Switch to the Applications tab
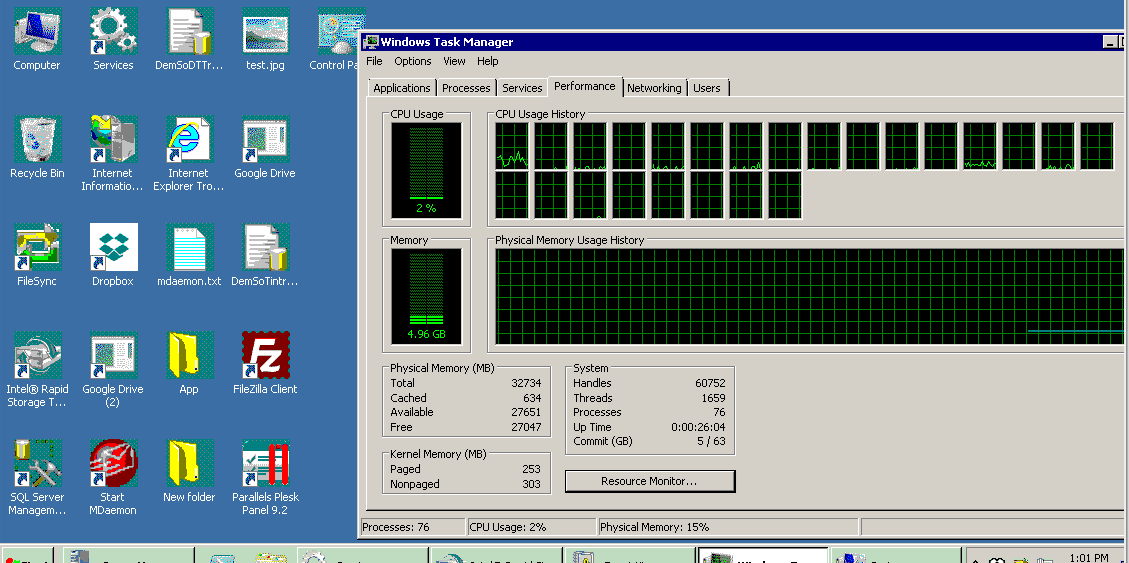This screenshot has width=1129, height=563. coord(402,88)
